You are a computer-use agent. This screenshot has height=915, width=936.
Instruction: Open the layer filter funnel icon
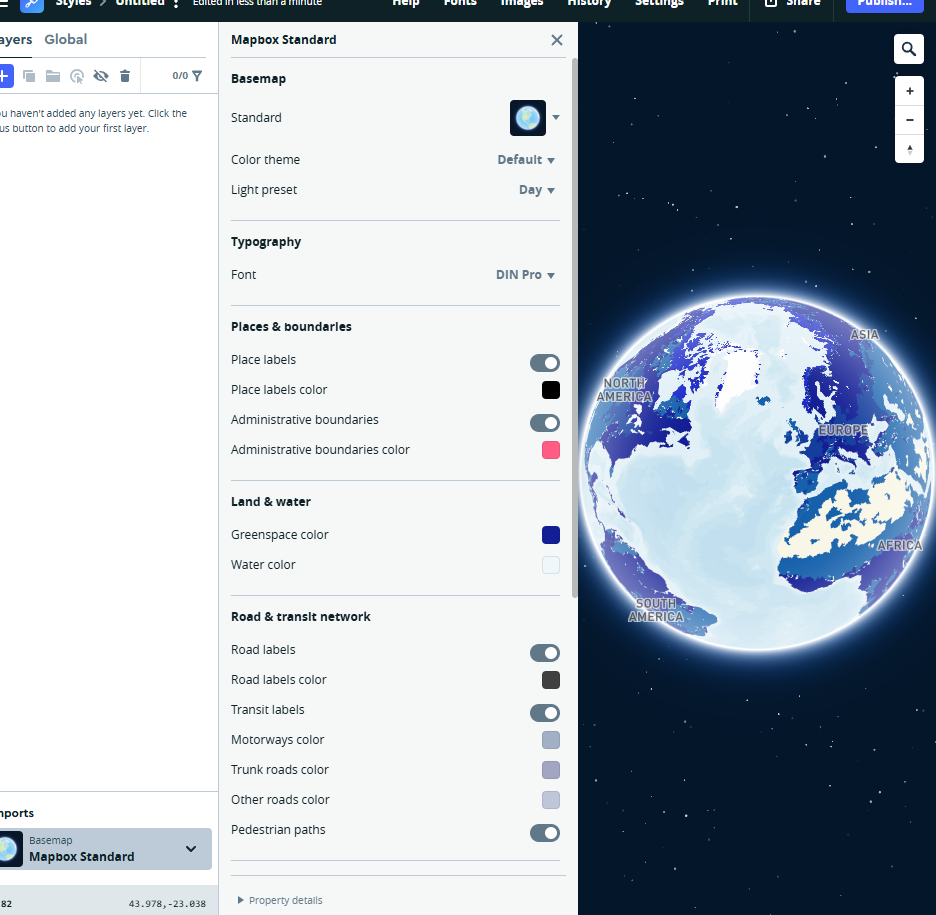[197, 76]
